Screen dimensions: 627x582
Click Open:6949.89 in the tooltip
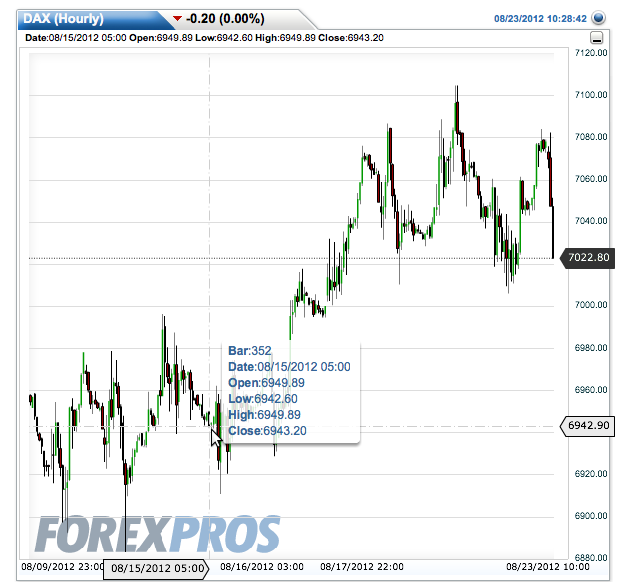[266, 383]
